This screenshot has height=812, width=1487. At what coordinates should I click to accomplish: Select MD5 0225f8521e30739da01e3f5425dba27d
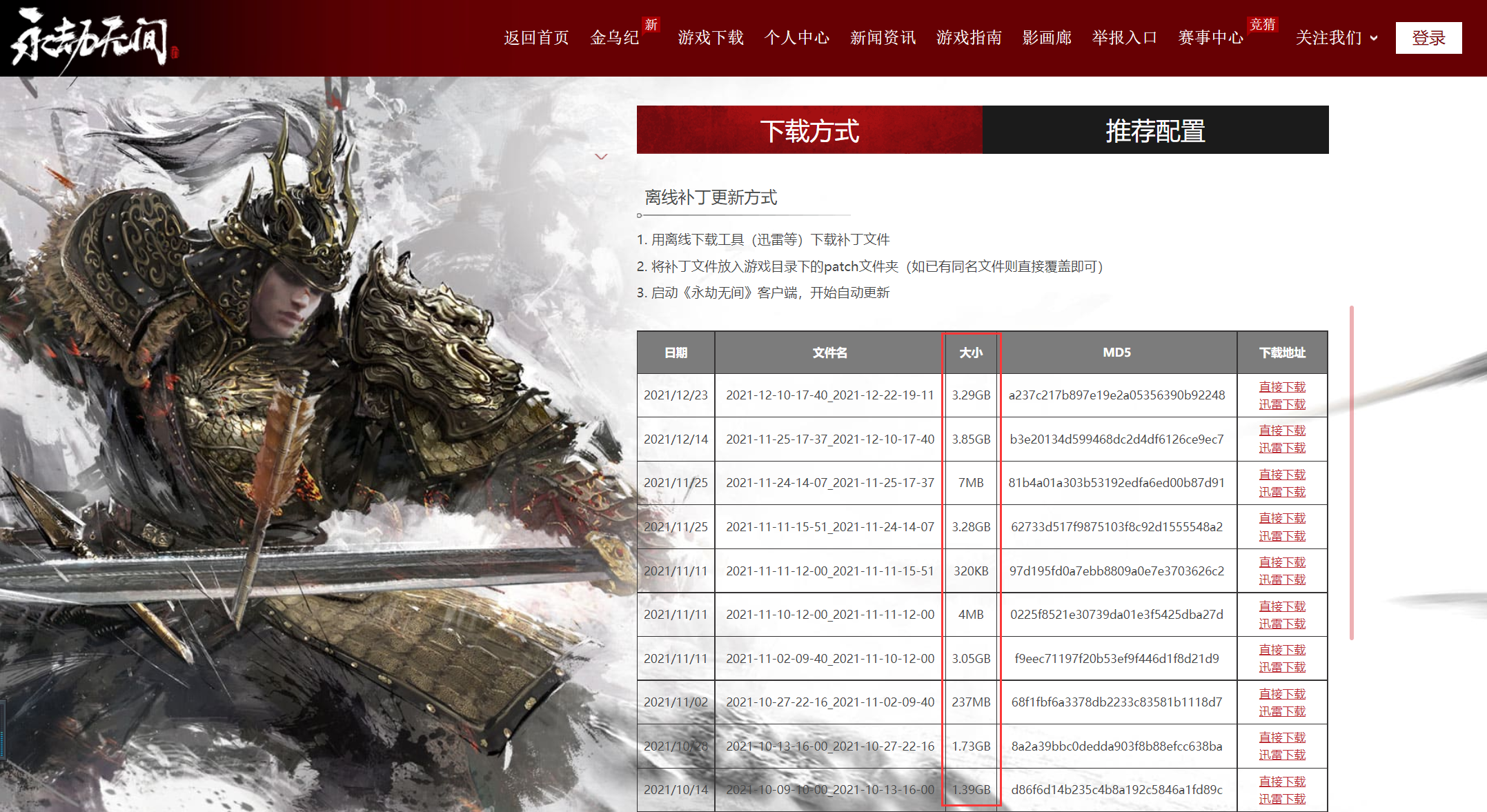point(1116,615)
